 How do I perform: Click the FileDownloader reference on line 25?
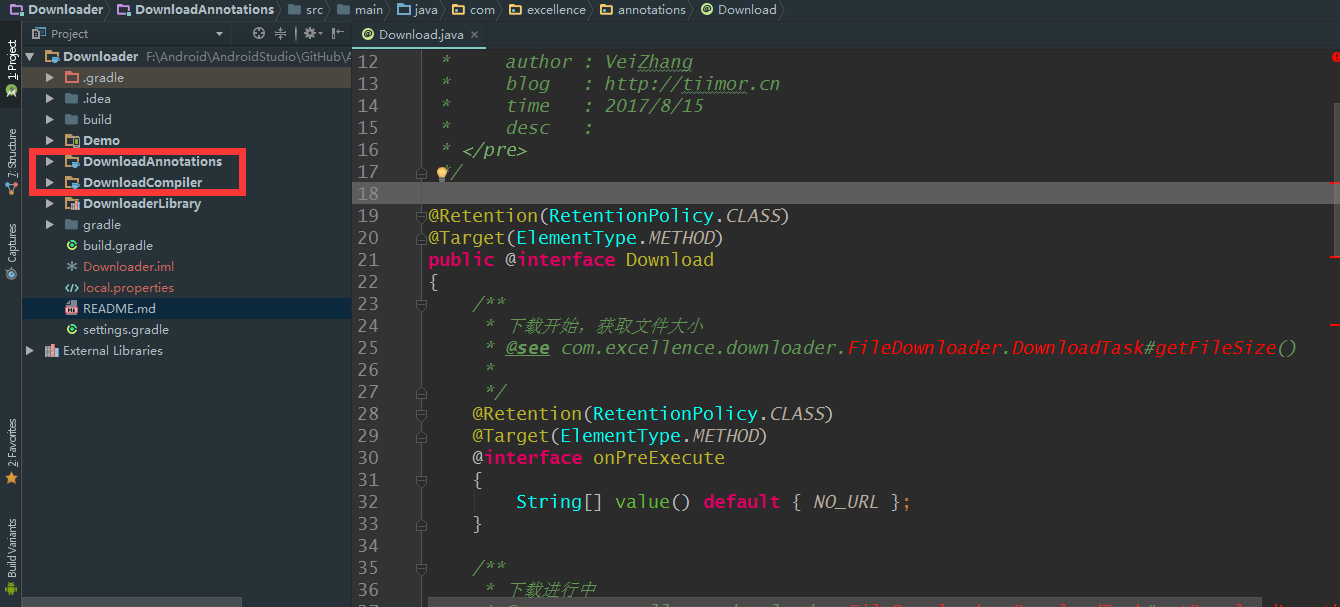click(x=925, y=347)
